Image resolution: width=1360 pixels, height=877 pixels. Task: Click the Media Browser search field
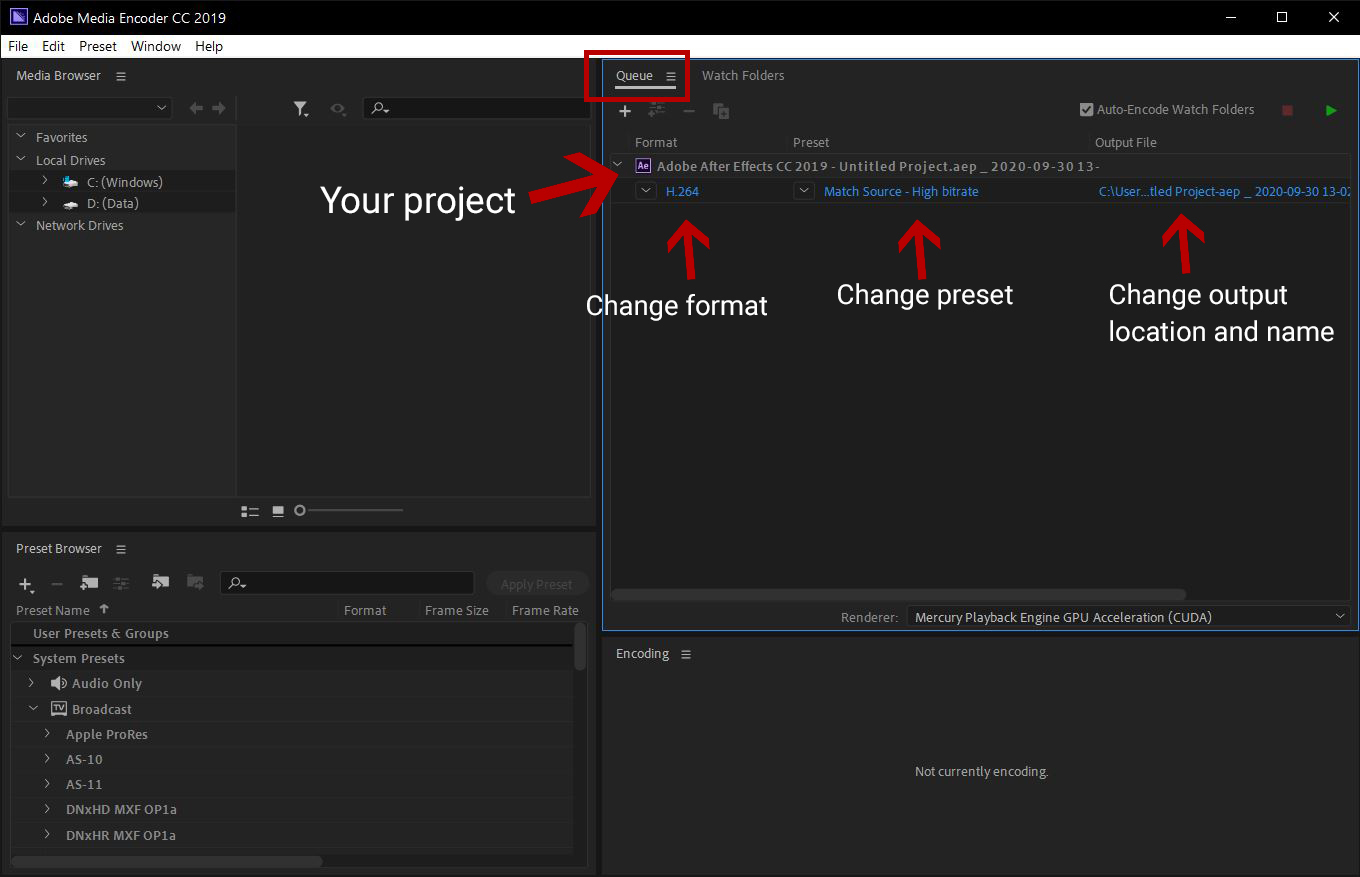click(x=476, y=108)
